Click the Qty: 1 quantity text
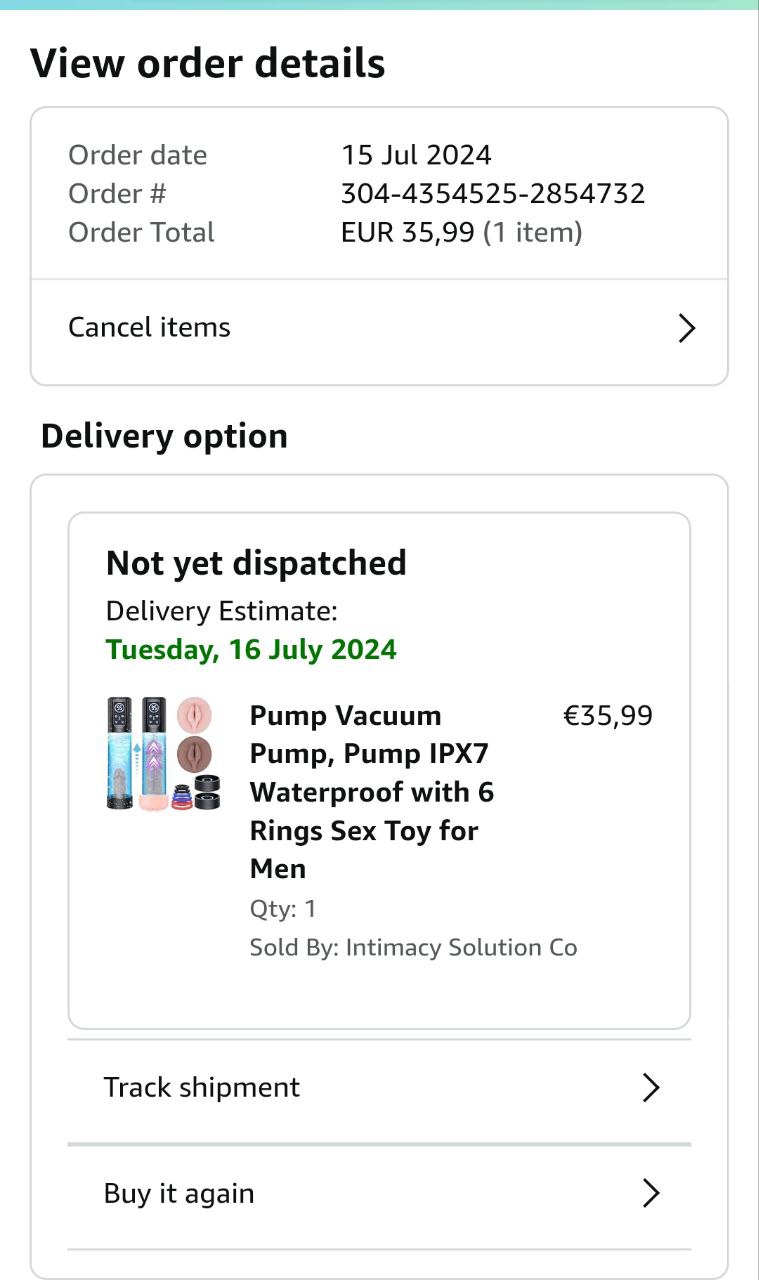The image size is (759, 1280). (283, 909)
